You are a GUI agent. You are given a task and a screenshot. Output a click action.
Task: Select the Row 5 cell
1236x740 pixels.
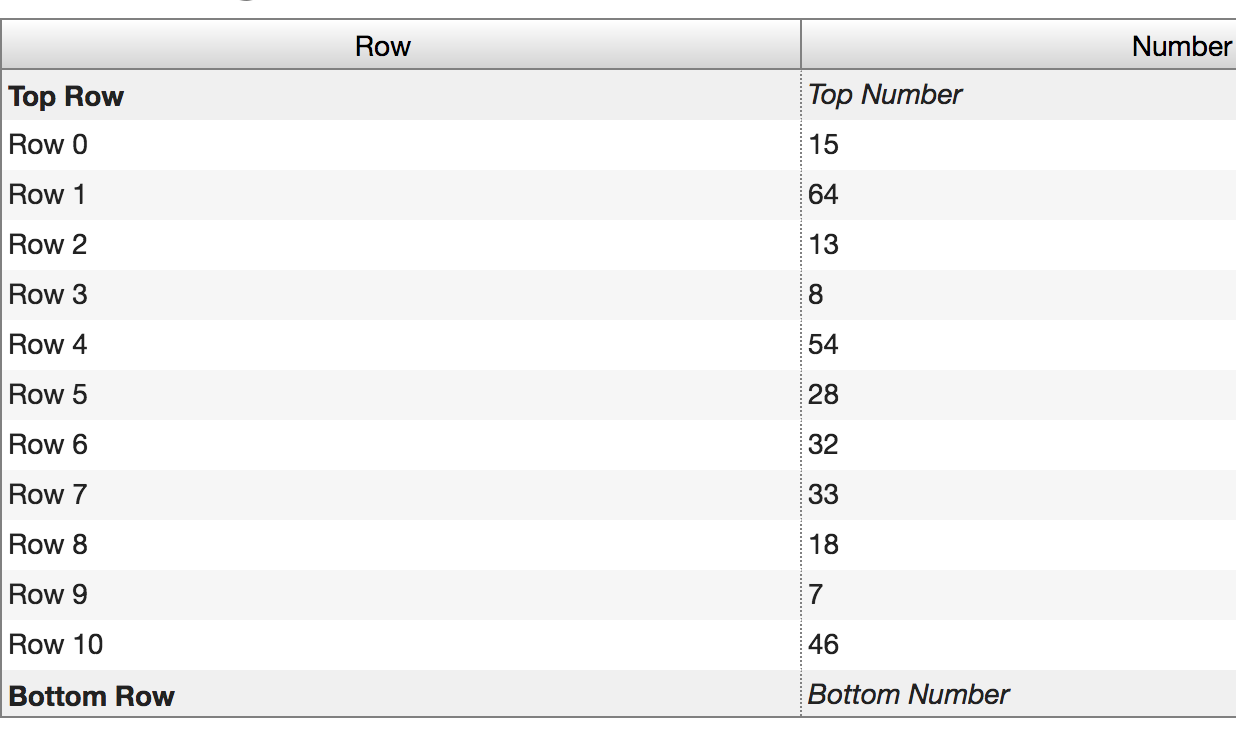coord(48,395)
